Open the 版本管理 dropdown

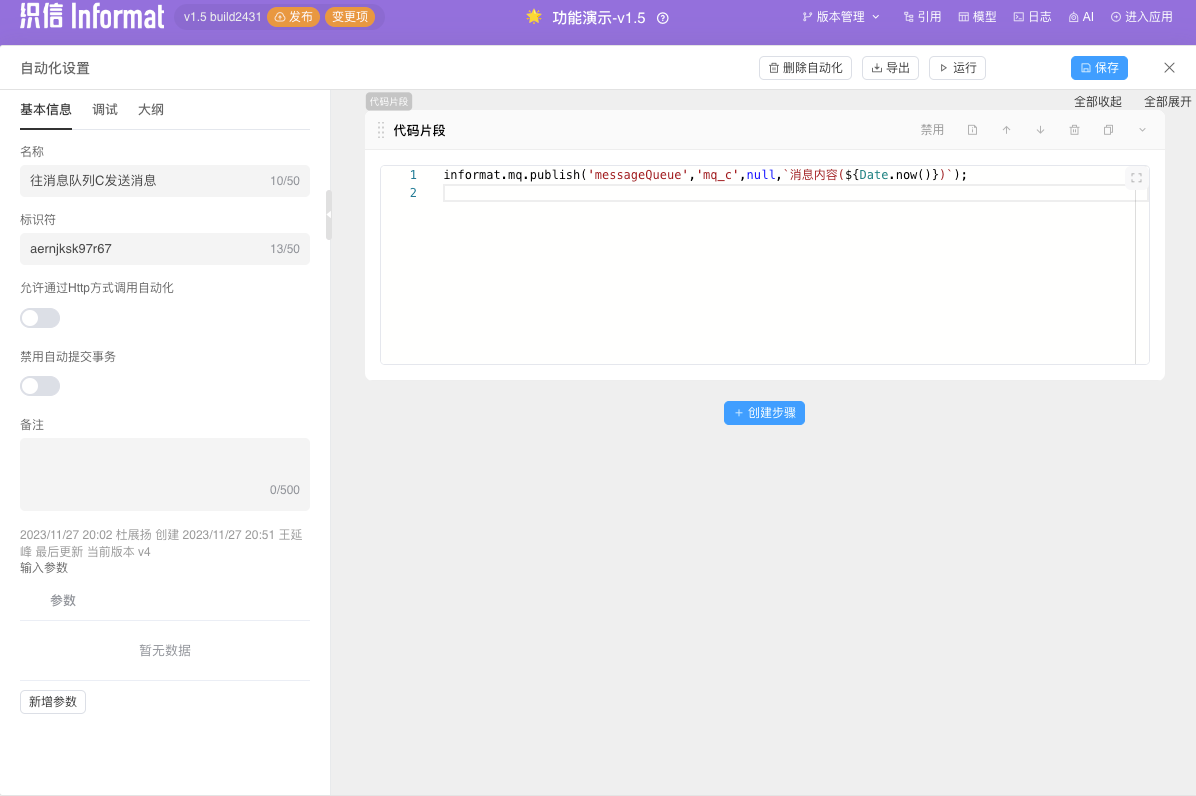[840, 16]
